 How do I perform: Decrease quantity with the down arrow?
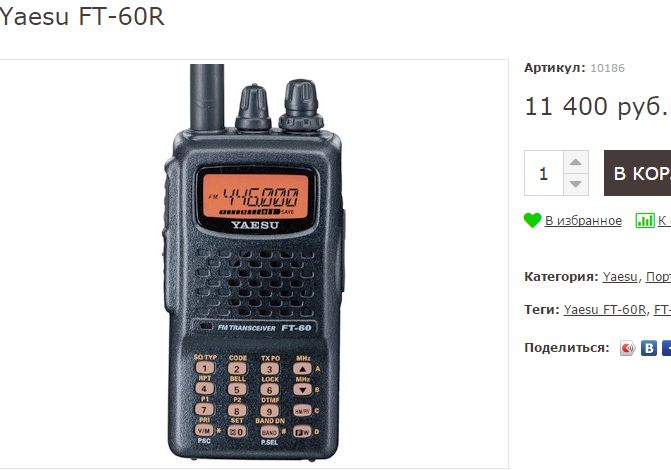tap(576, 184)
